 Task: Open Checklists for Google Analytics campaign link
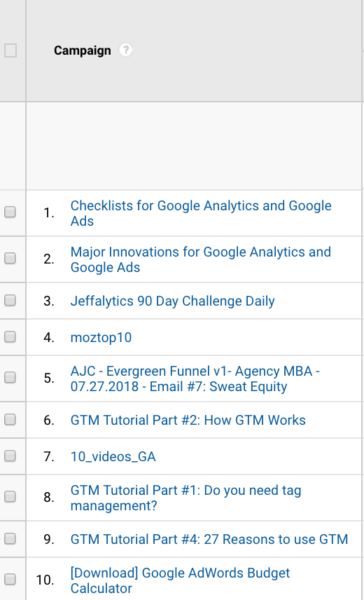tap(201, 213)
